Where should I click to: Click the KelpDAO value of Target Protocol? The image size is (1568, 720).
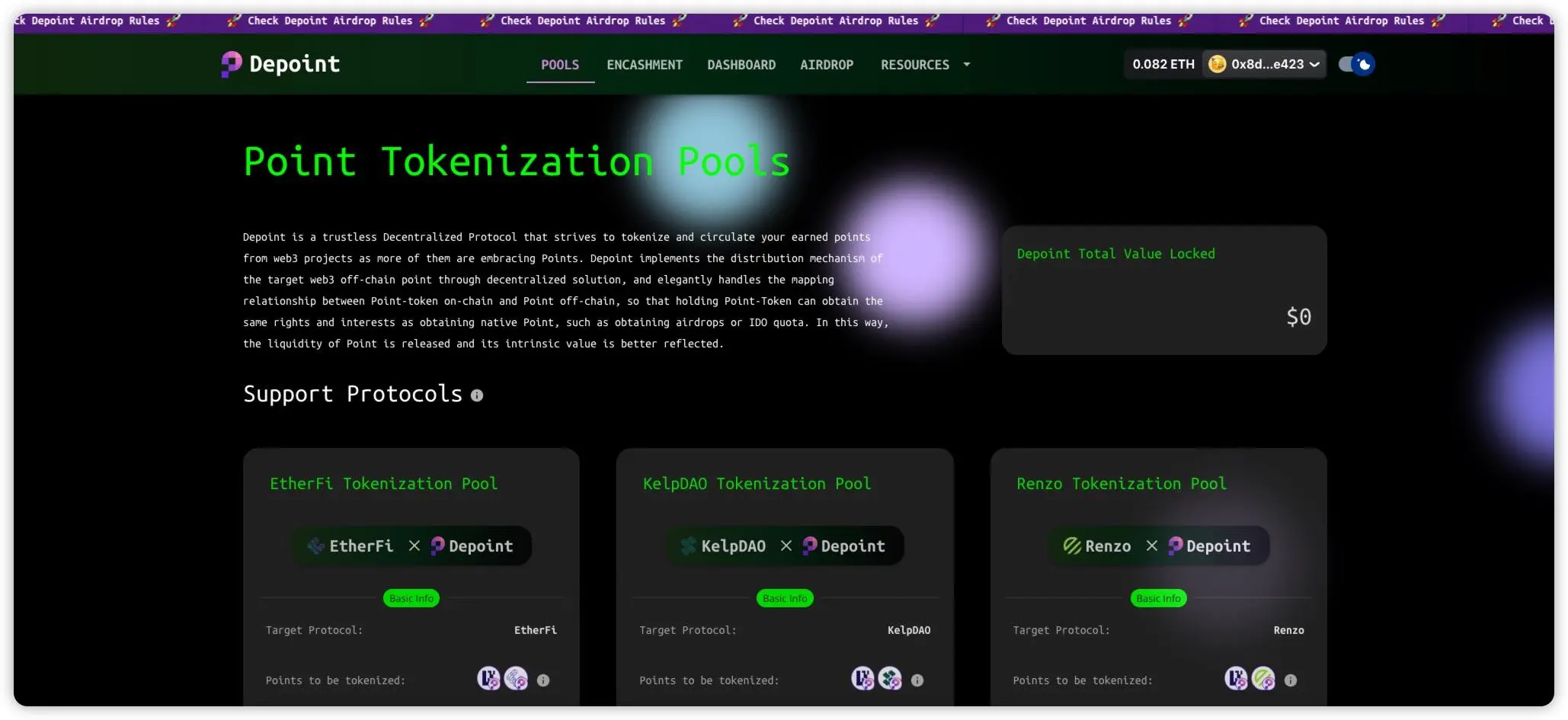click(x=909, y=630)
